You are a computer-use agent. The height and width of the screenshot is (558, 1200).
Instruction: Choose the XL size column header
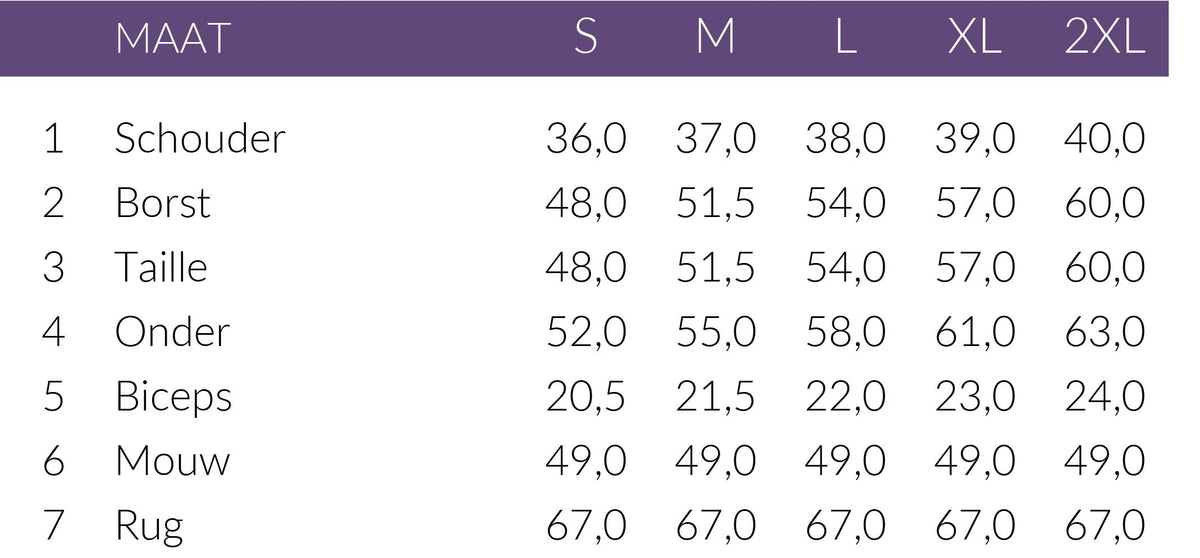(x=974, y=38)
